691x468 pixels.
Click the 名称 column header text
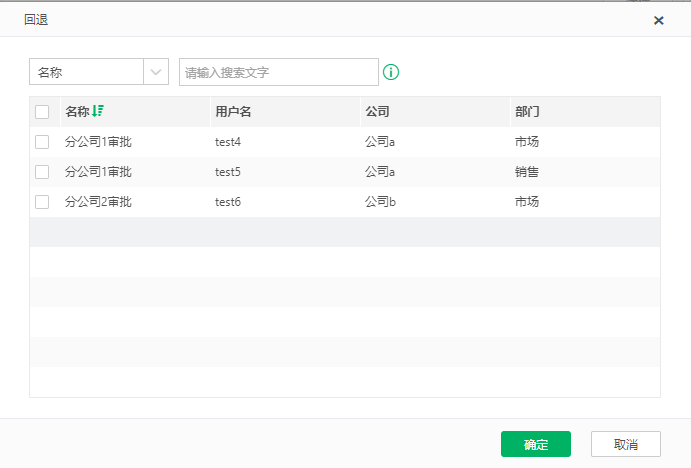77,111
